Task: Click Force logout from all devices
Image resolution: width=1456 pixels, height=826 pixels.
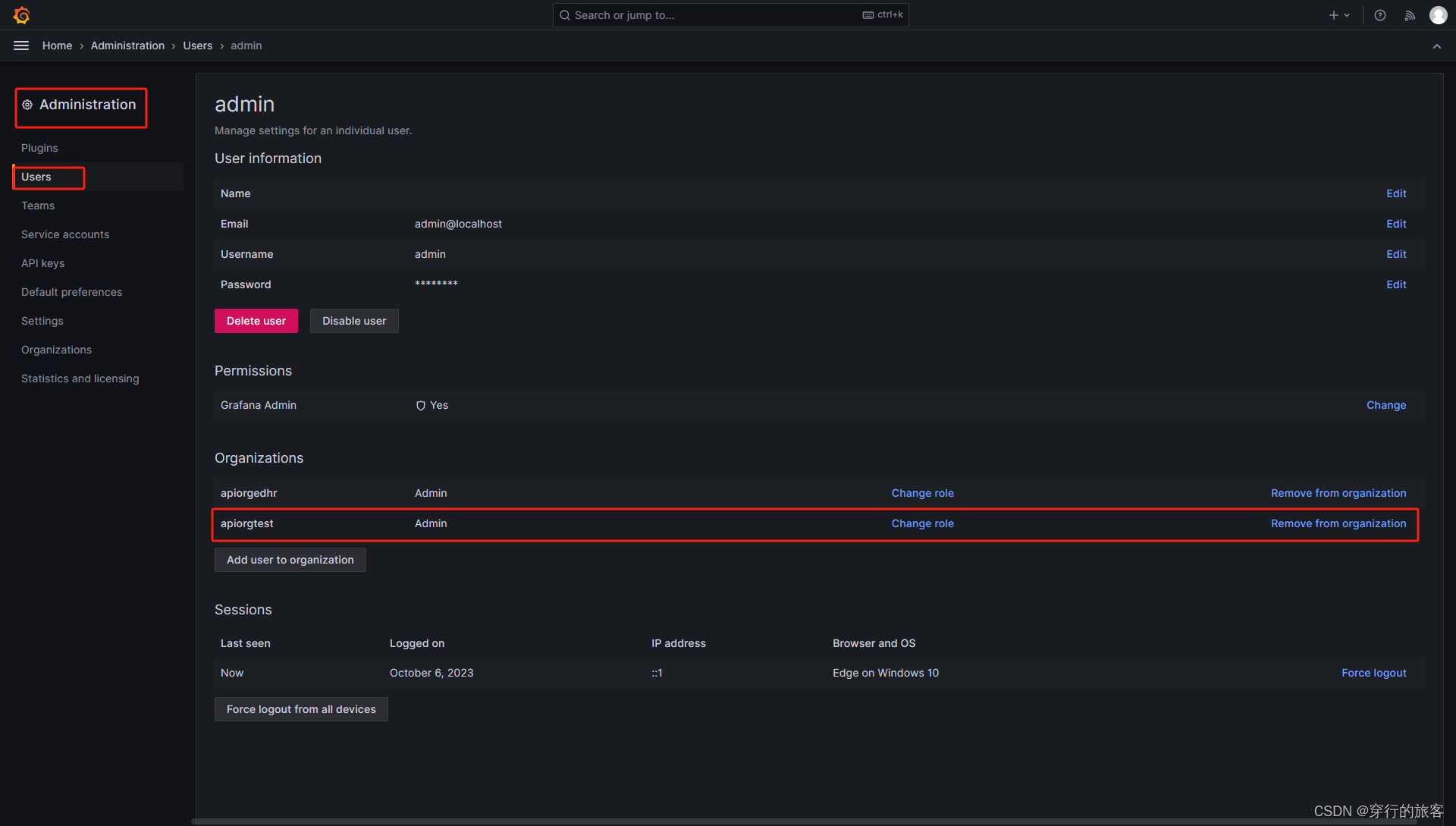Action: coord(300,708)
